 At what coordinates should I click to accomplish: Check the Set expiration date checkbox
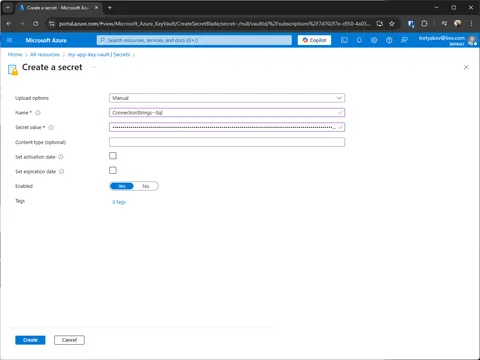(113, 170)
